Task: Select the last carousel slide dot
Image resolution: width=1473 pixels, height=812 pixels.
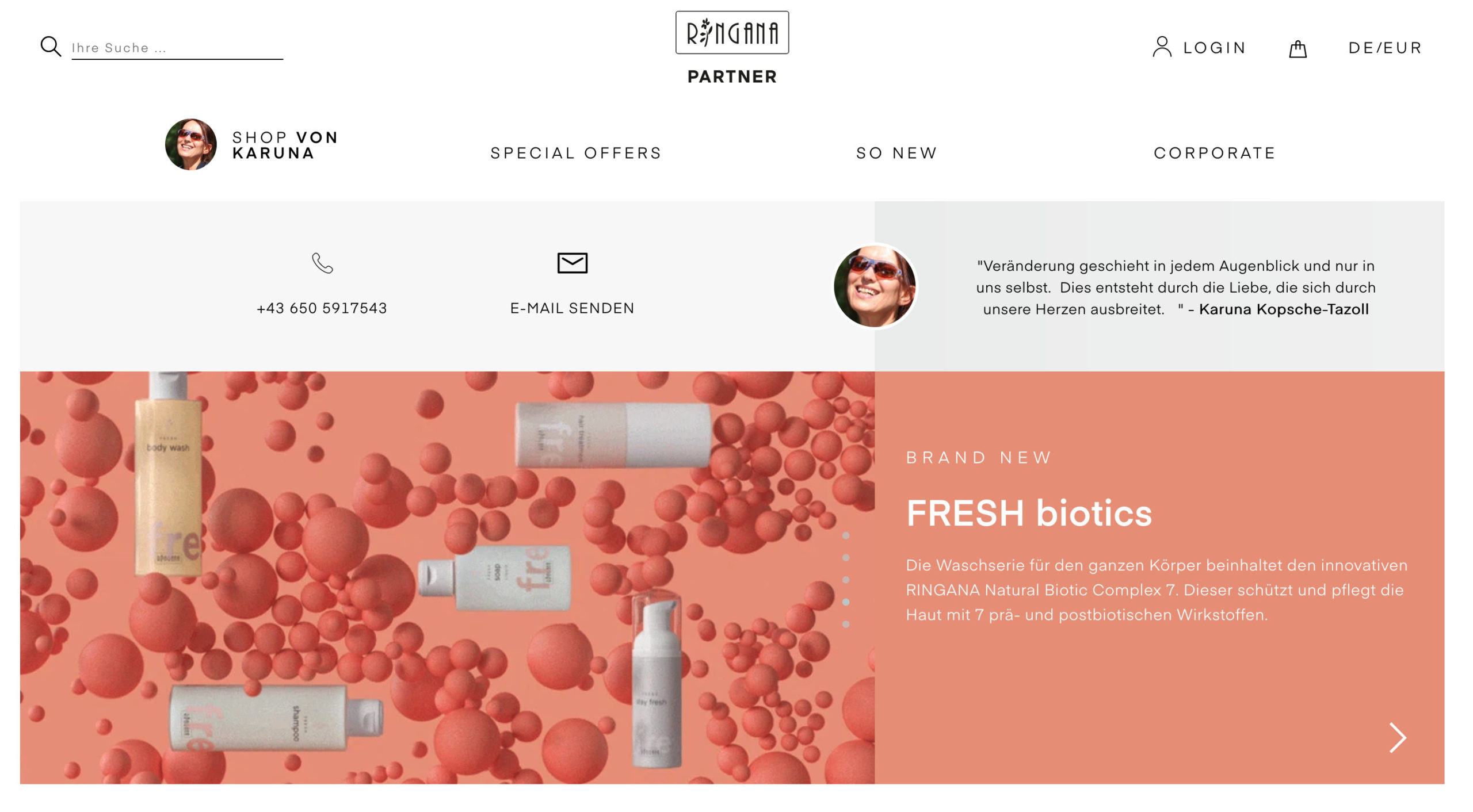Action: [x=846, y=624]
